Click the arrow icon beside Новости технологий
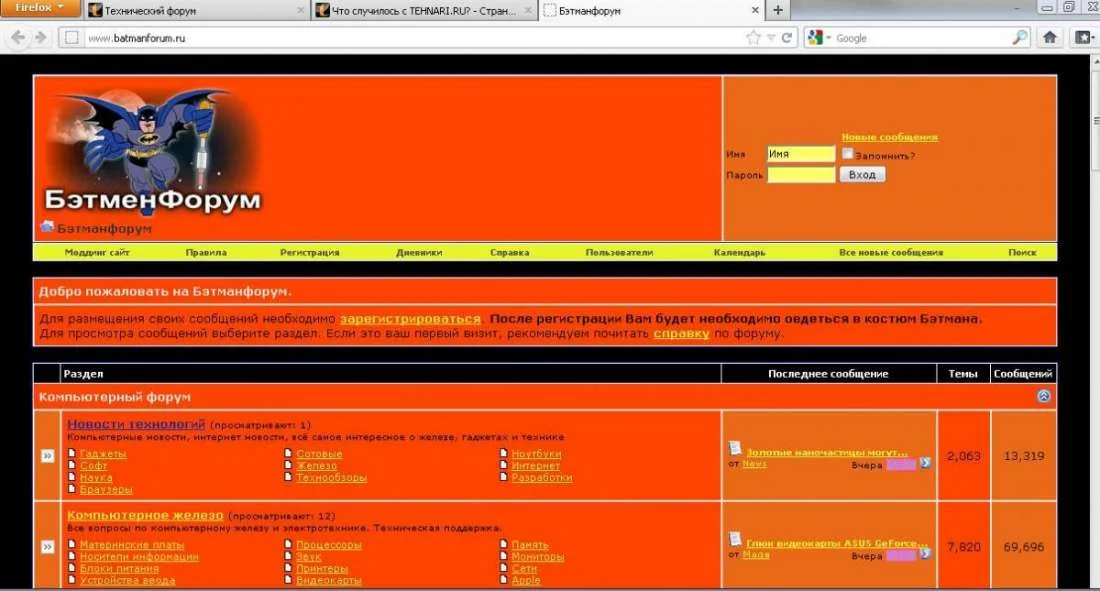Image resolution: width=1100 pixels, height=591 pixels. coord(47,456)
